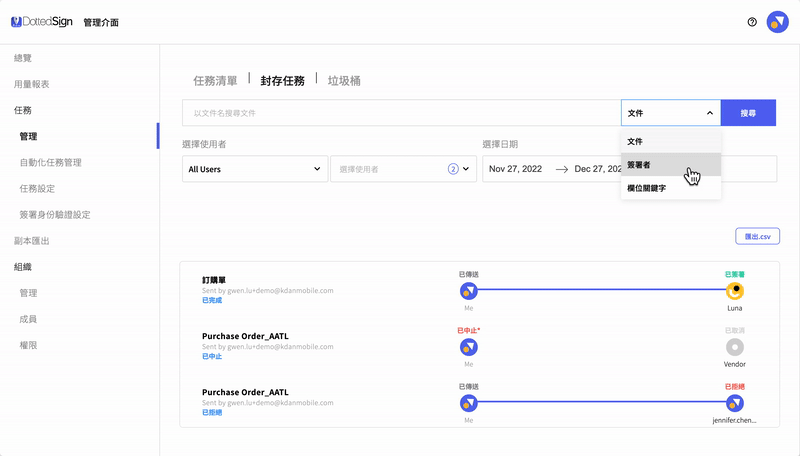The height and width of the screenshot is (456, 800).
Task: Open 簽署身份驗證設定 in the sidebar
Action: (x=55, y=215)
